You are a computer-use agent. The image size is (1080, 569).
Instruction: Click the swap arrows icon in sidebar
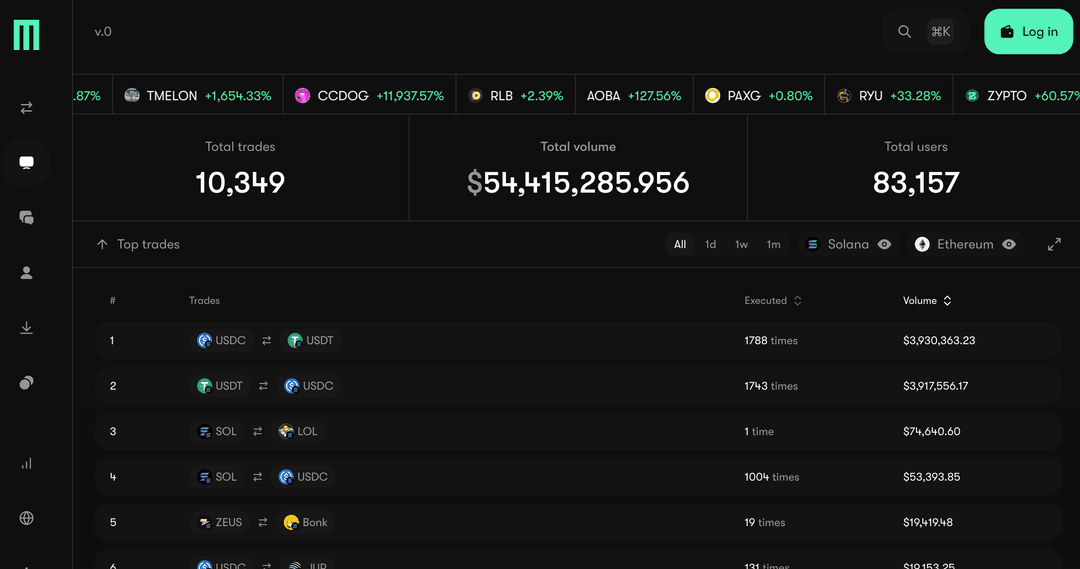[27, 108]
